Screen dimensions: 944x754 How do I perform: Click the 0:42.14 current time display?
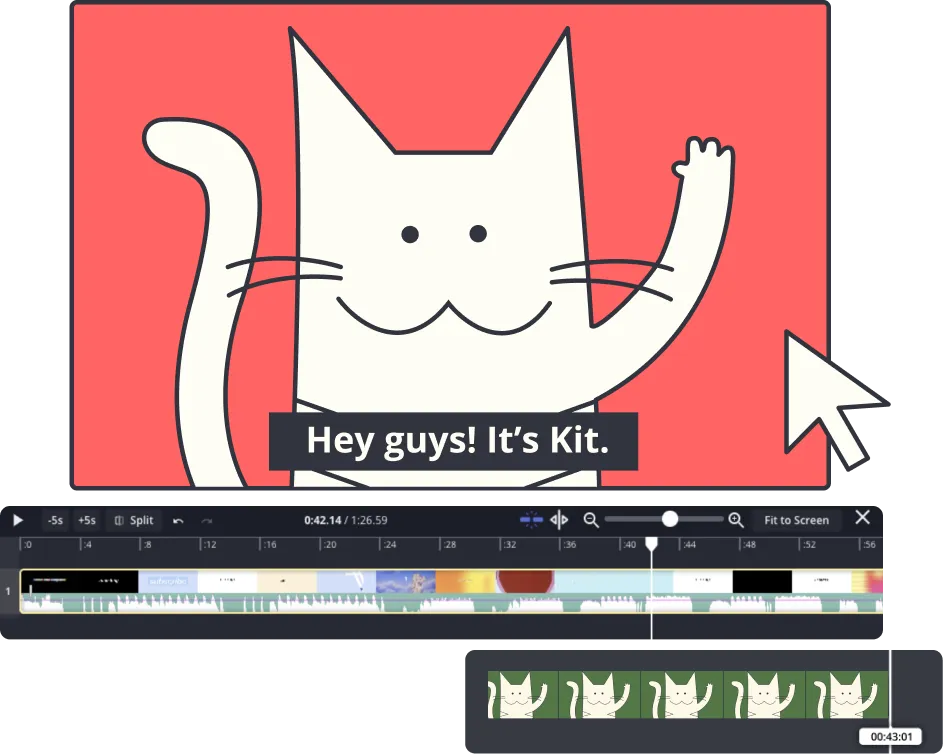click(x=322, y=520)
